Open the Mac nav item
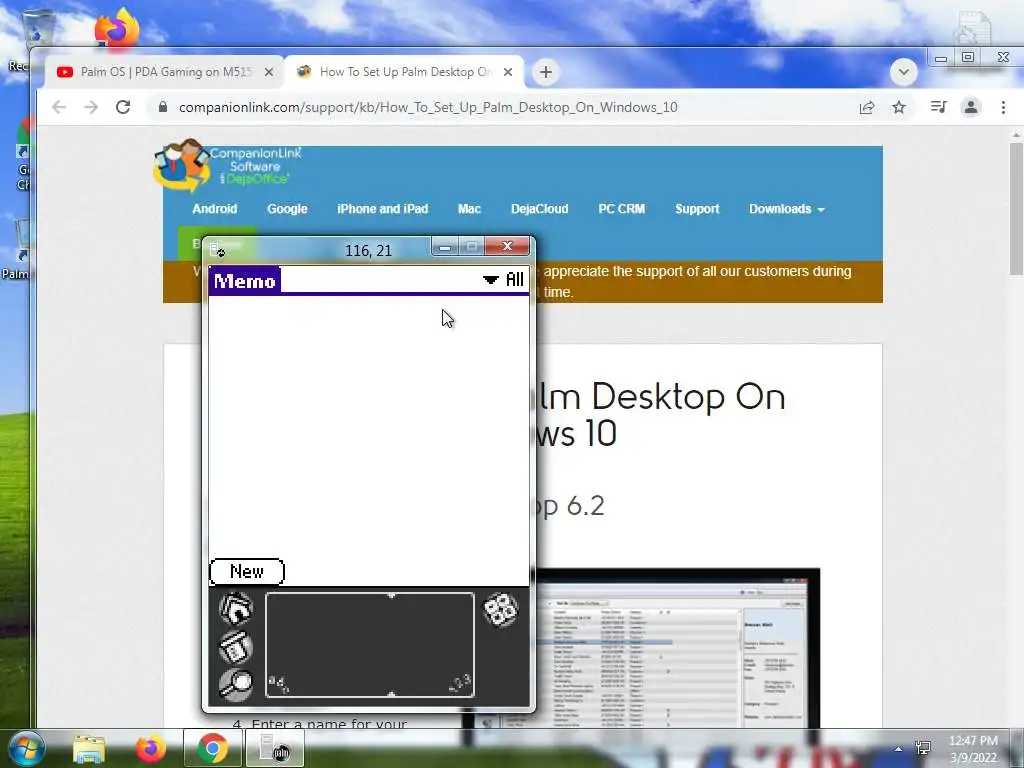 469,209
